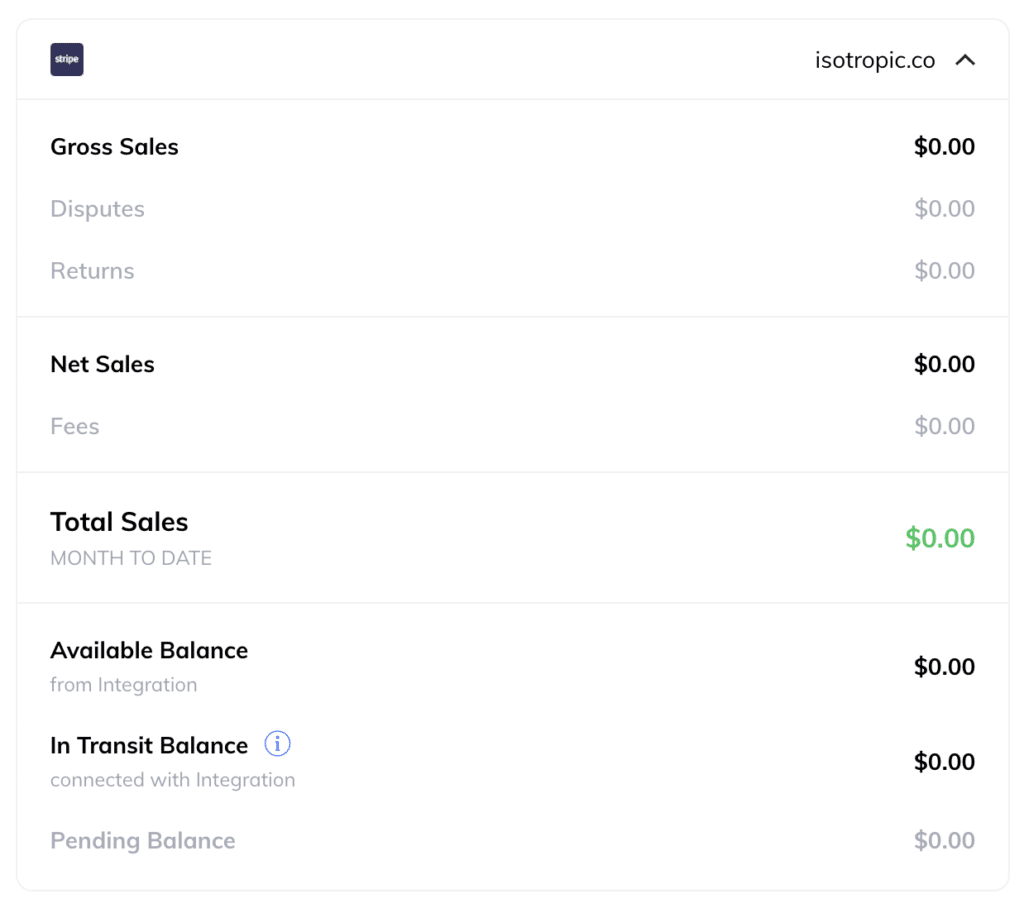1024x913 pixels.
Task: Select the isotropic.co account name
Action: [874, 60]
